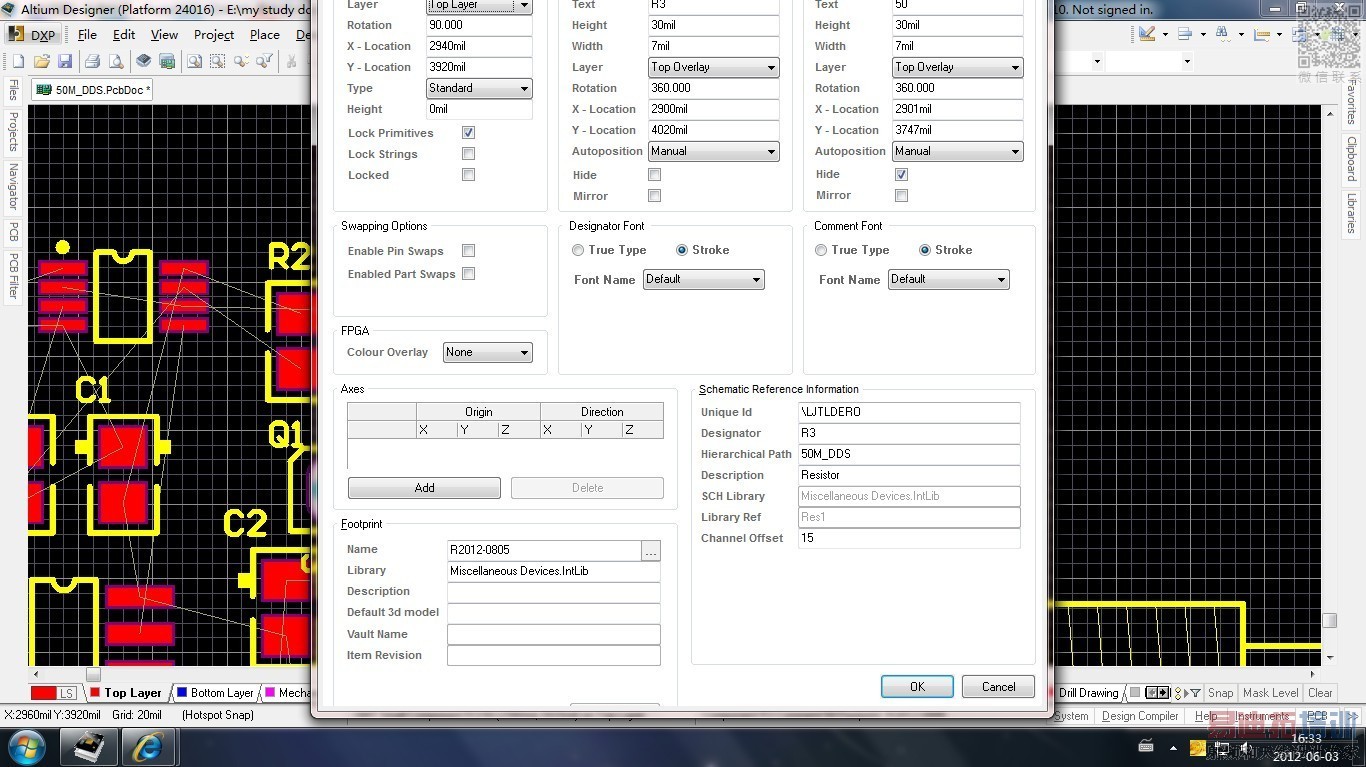This screenshot has width=1366, height=767.
Task: Click the Mask Level button
Action: coord(1270,693)
